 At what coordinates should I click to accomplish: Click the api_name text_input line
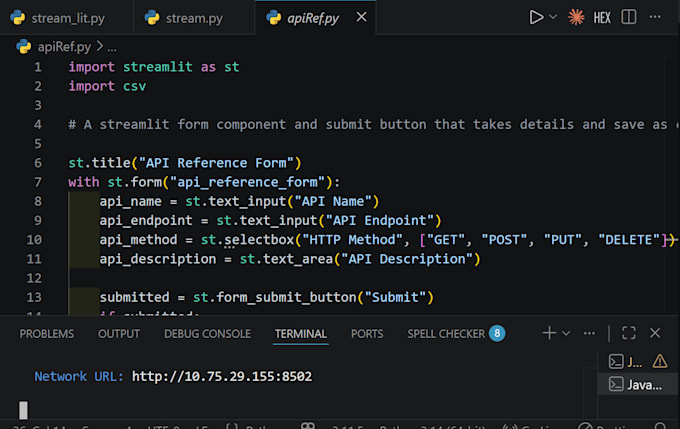coord(239,201)
